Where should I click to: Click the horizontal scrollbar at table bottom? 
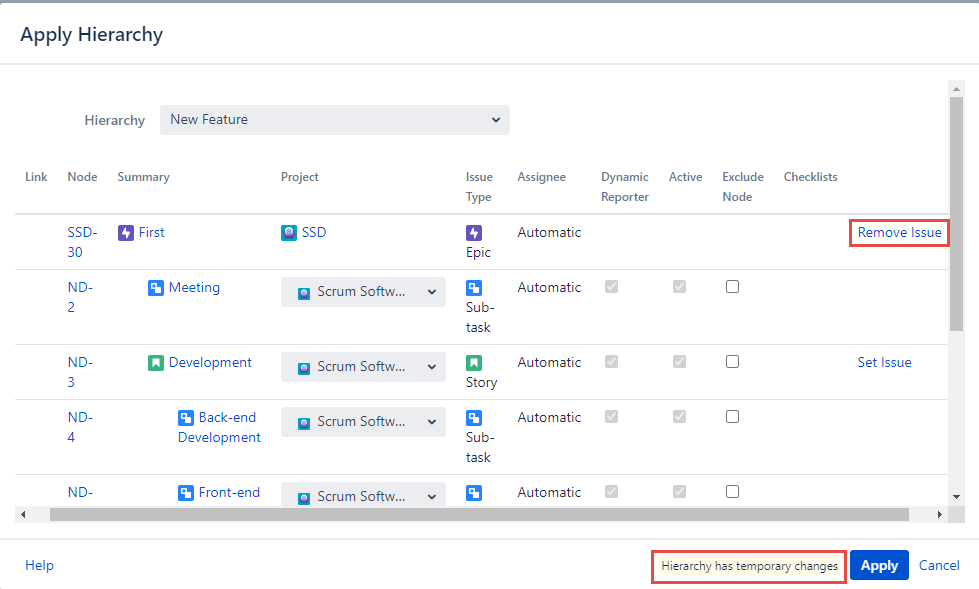click(x=478, y=514)
